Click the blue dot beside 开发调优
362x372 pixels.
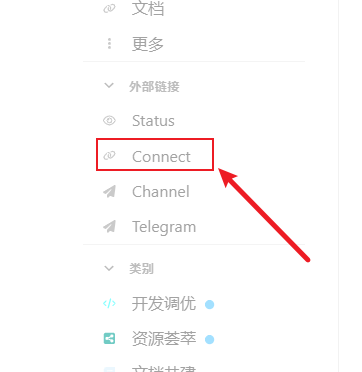coord(209,304)
